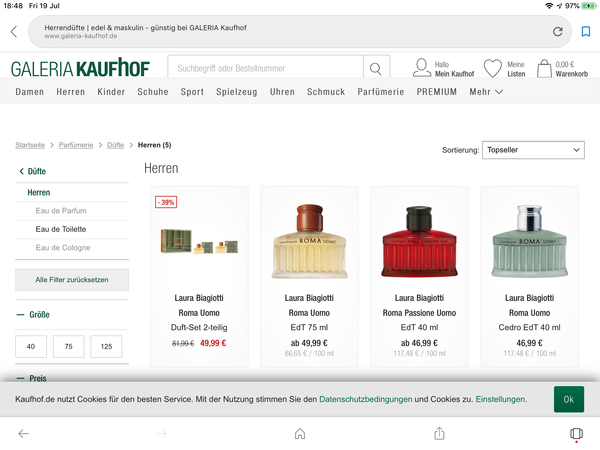Expand the Mehr navigation dropdown
This screenshot has width=600, height=450.
point(486,92)
